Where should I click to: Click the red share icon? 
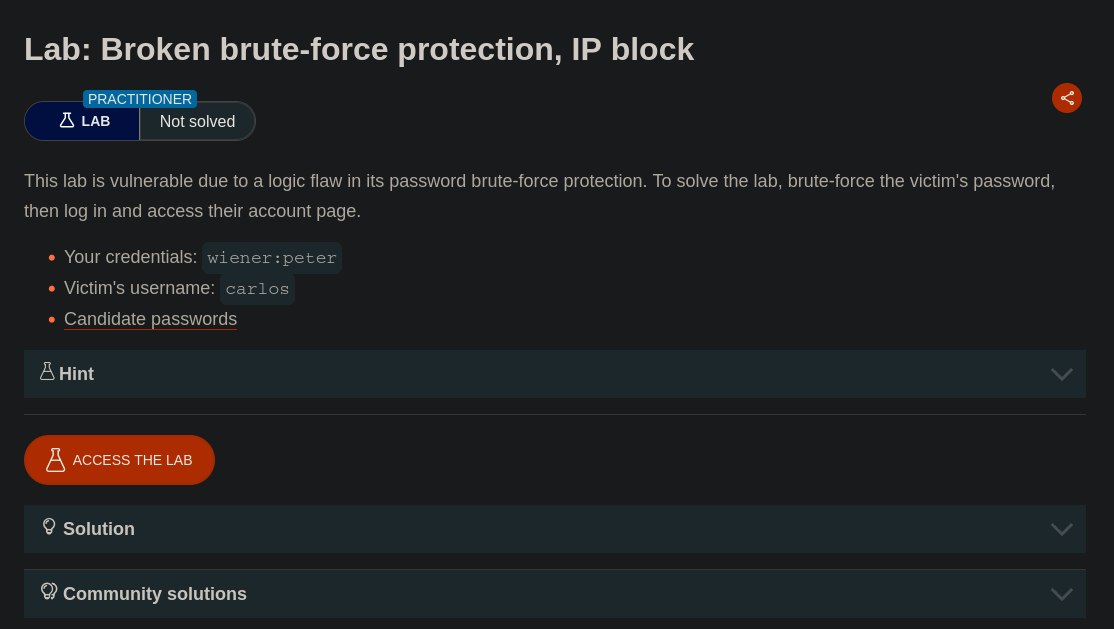tap(1067, 98)
